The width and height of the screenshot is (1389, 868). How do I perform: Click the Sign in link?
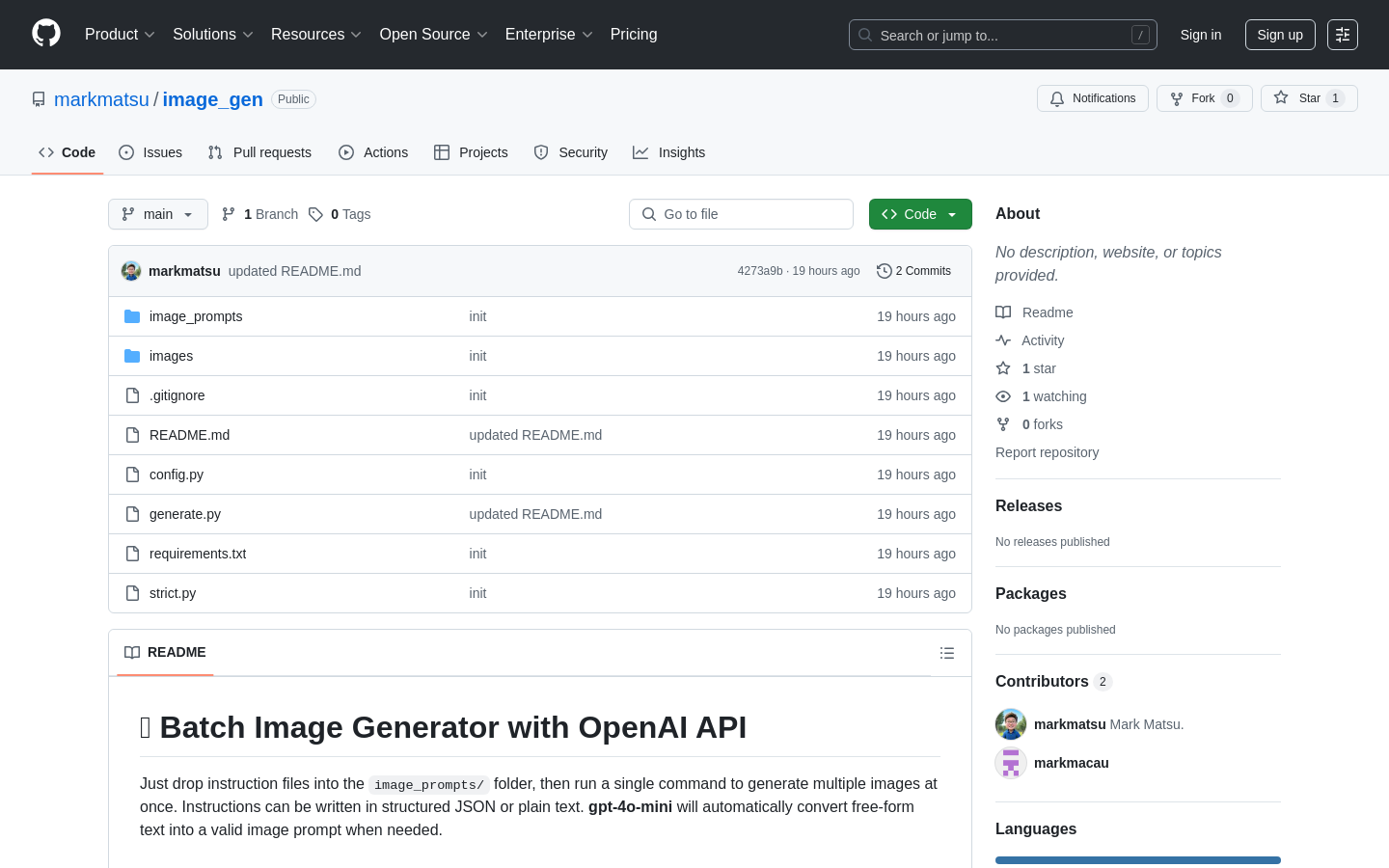1201,35
